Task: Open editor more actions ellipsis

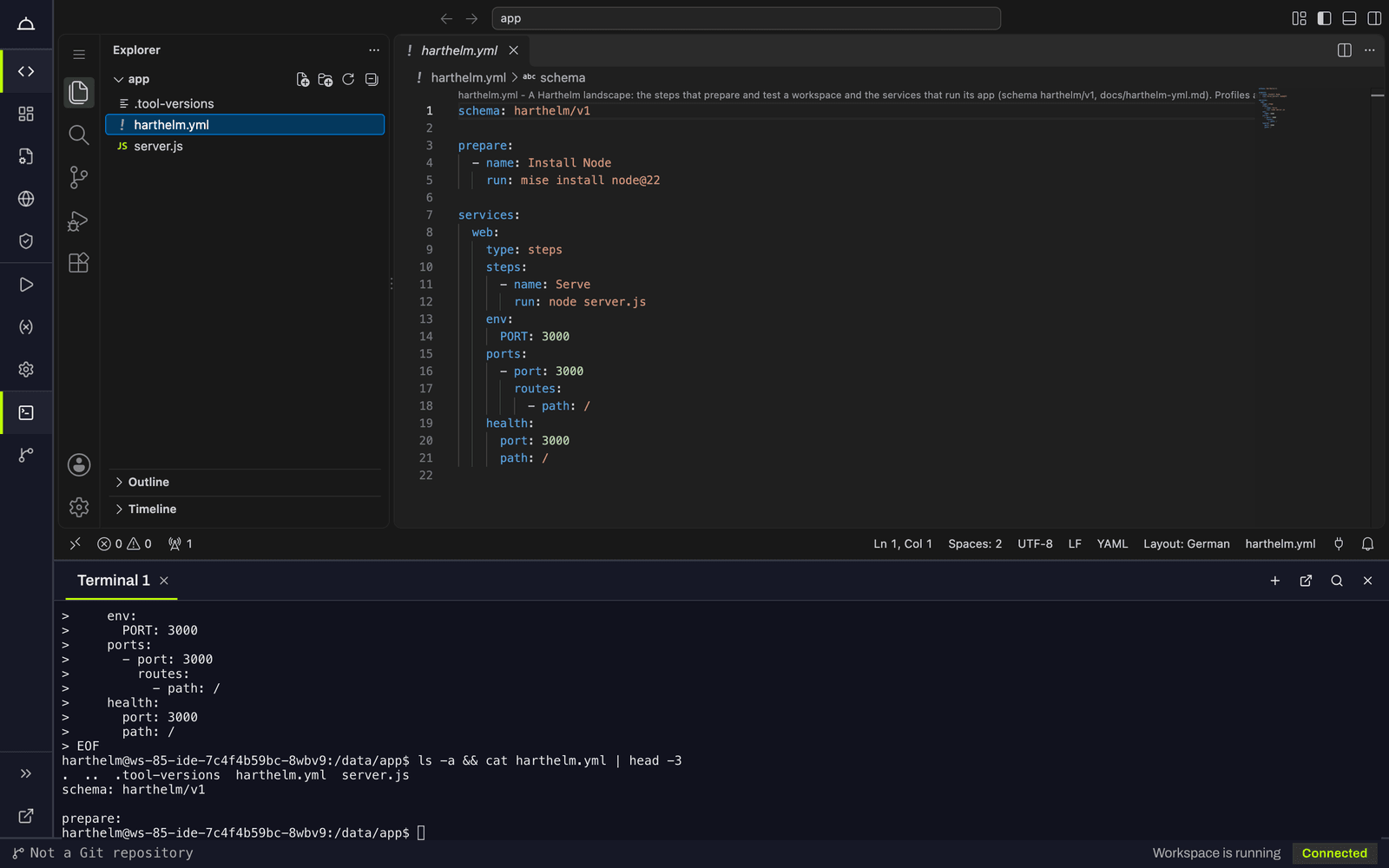Action: click(x=1370, y=50)
